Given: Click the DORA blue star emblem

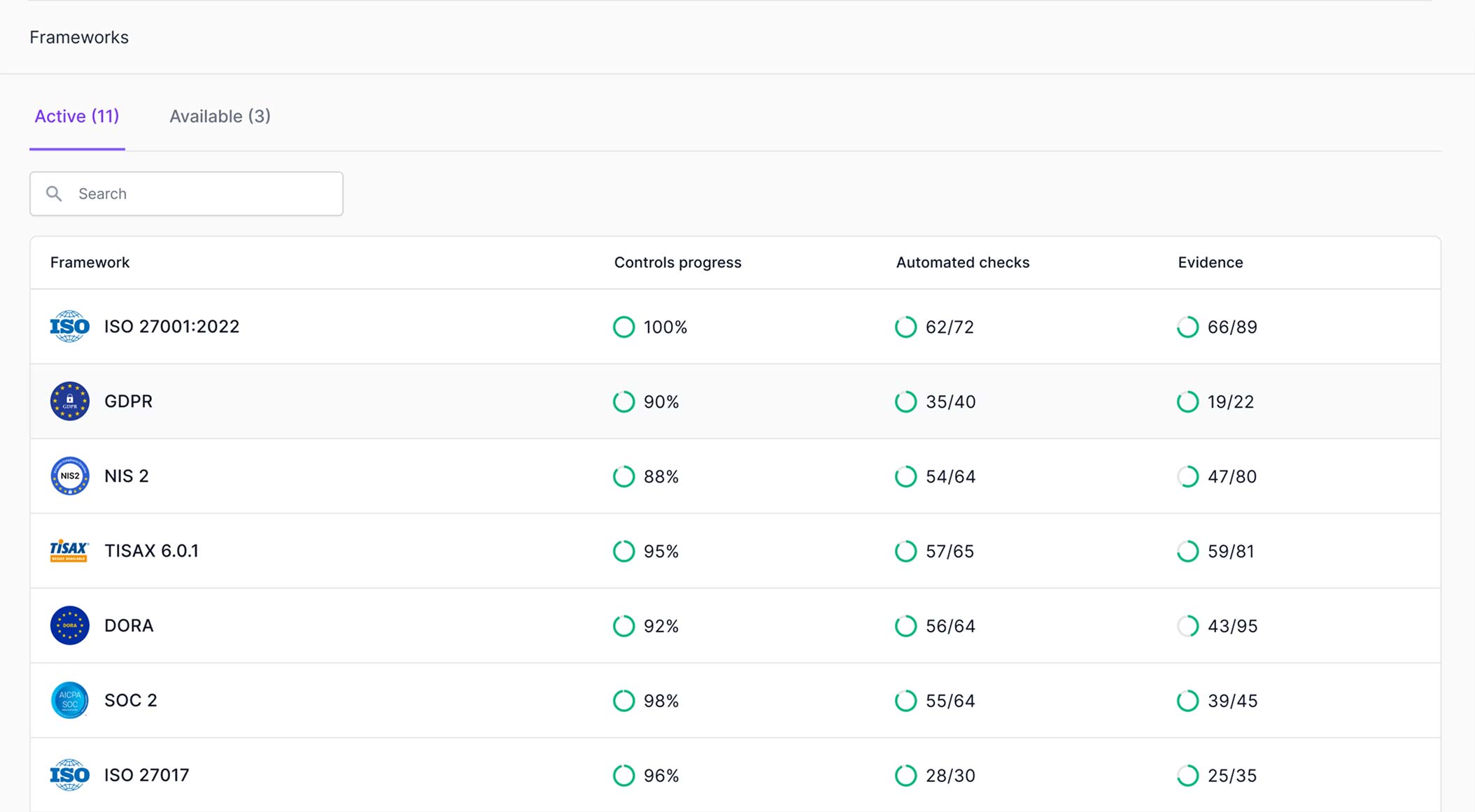Looking at the screenshot, I should (69, 626).
